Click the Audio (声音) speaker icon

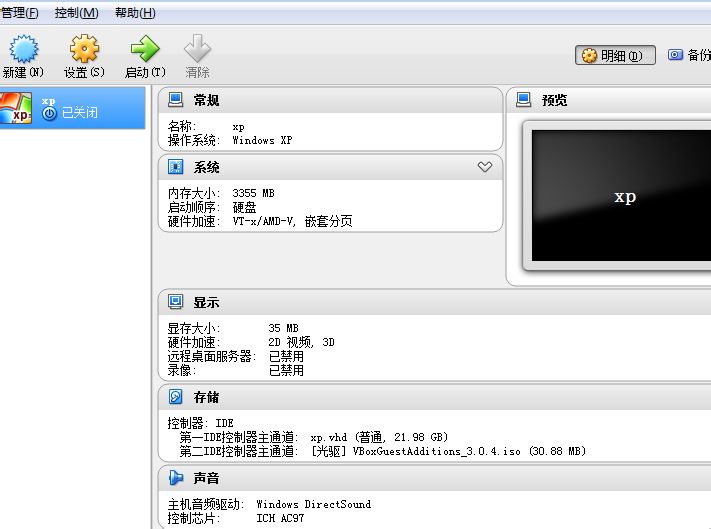pyautogui.click(x=175, y=477)
